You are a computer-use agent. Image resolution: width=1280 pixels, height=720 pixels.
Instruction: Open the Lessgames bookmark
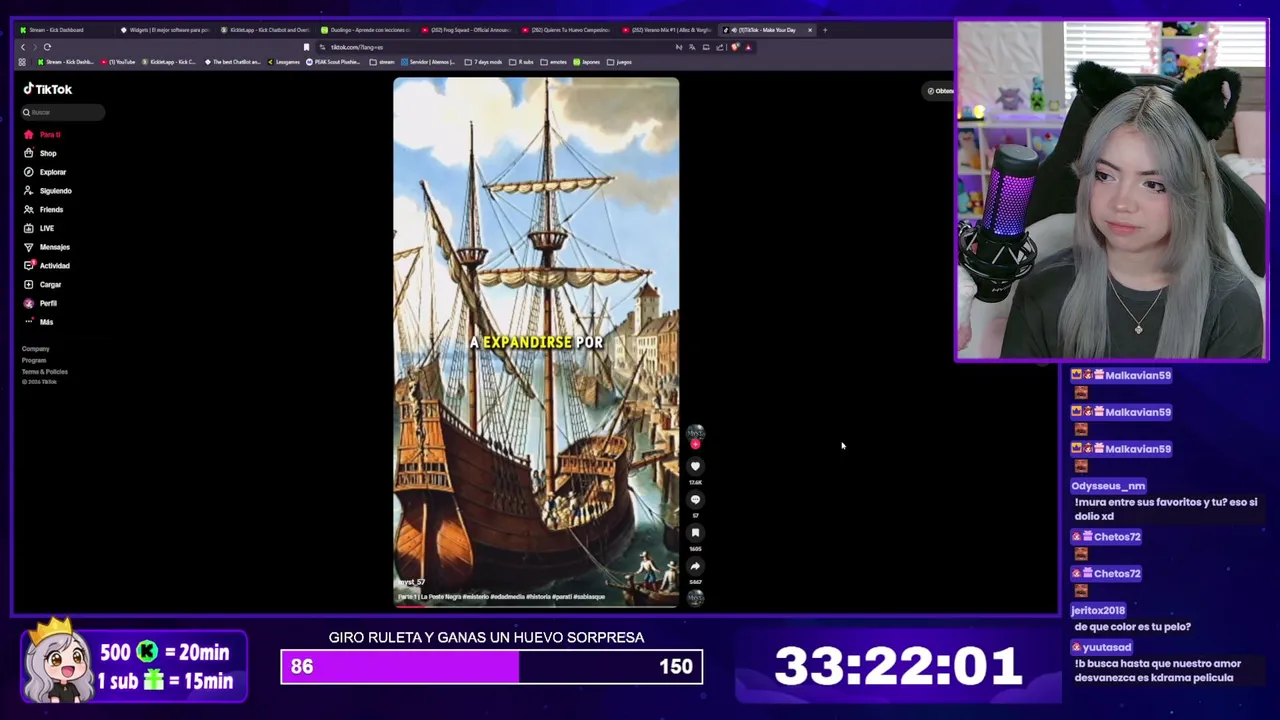point(285,62)
